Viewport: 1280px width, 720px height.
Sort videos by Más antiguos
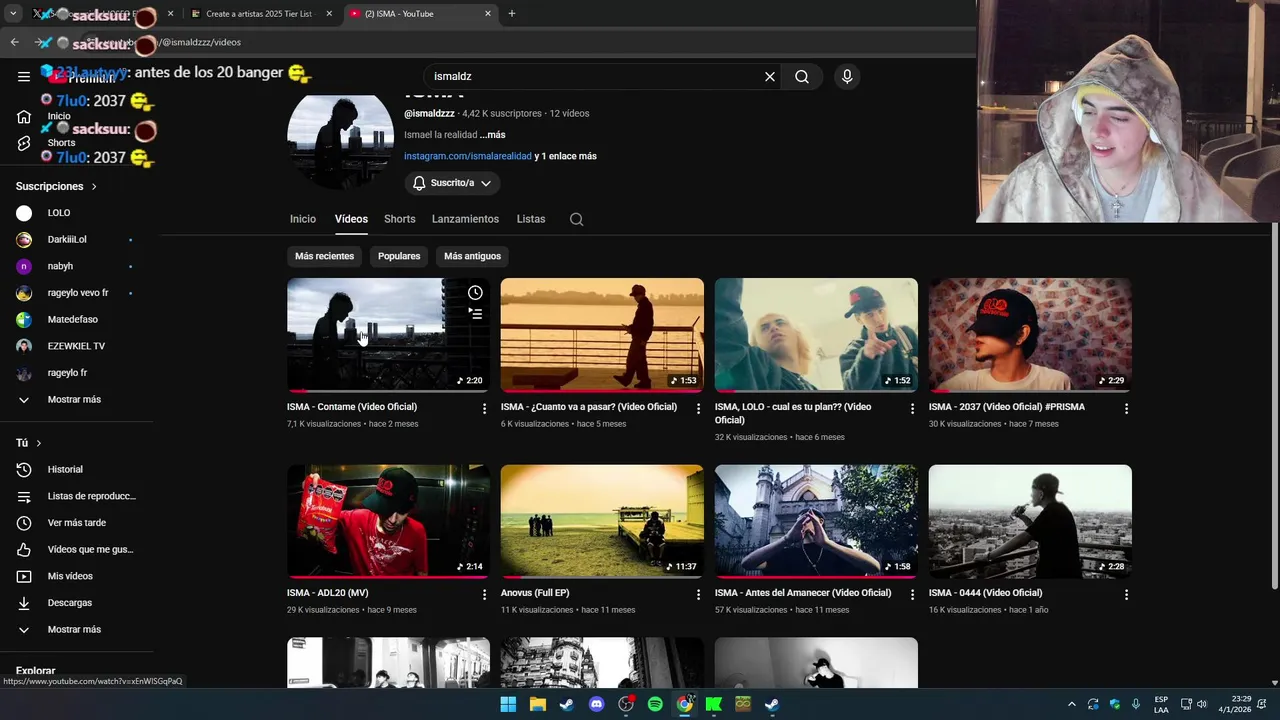tap(472, 256)
